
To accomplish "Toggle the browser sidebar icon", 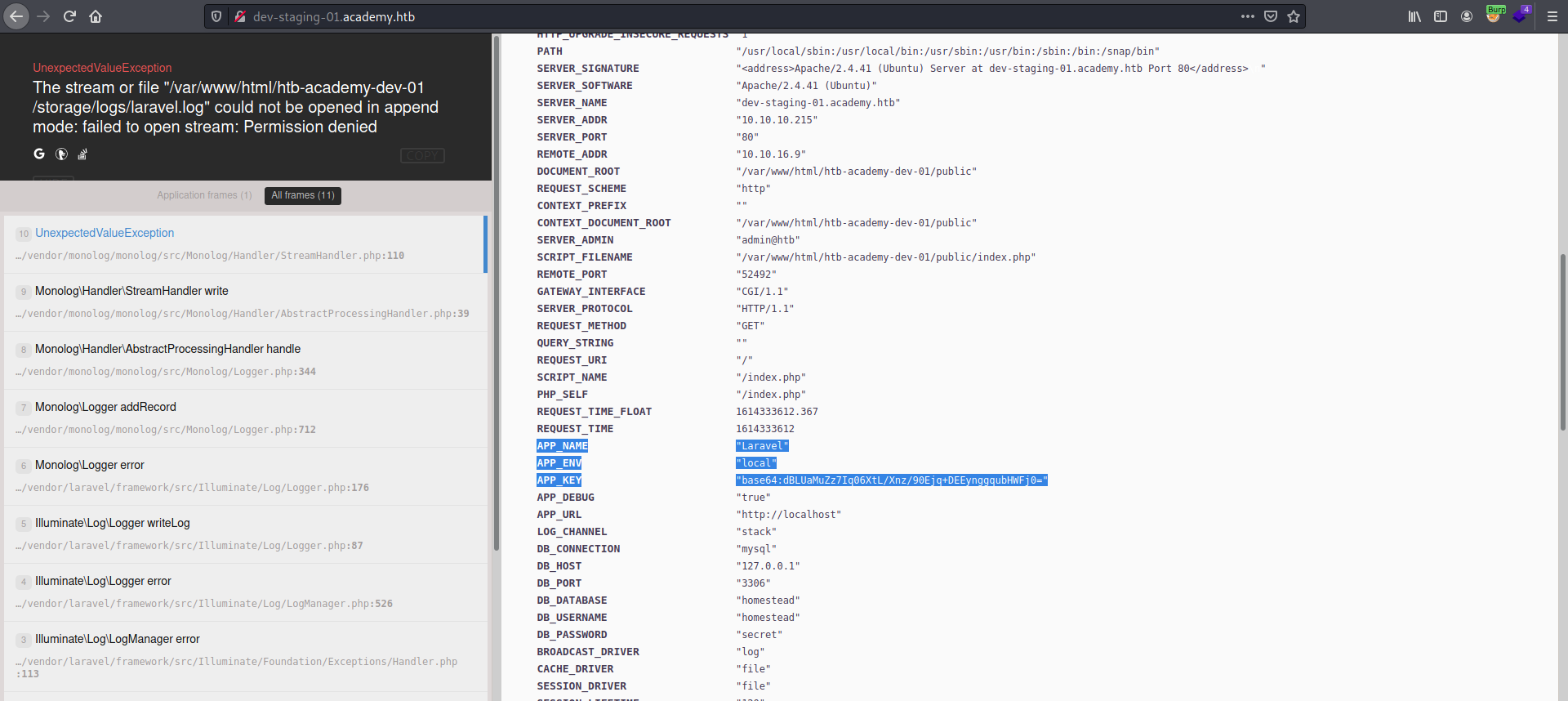I will [x=1441, y=16].
